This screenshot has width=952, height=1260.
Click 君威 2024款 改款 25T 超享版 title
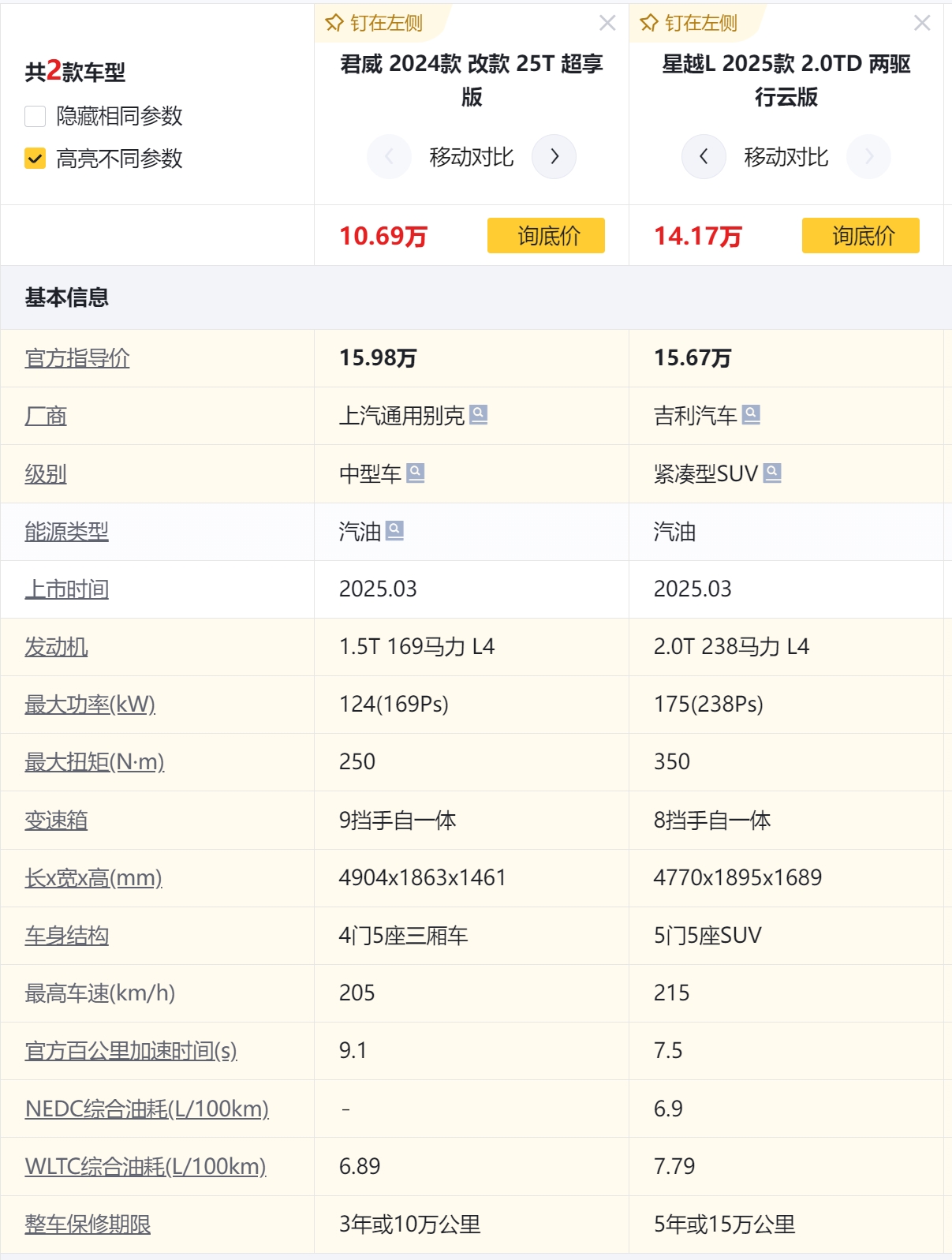click(x=472, y=80)
